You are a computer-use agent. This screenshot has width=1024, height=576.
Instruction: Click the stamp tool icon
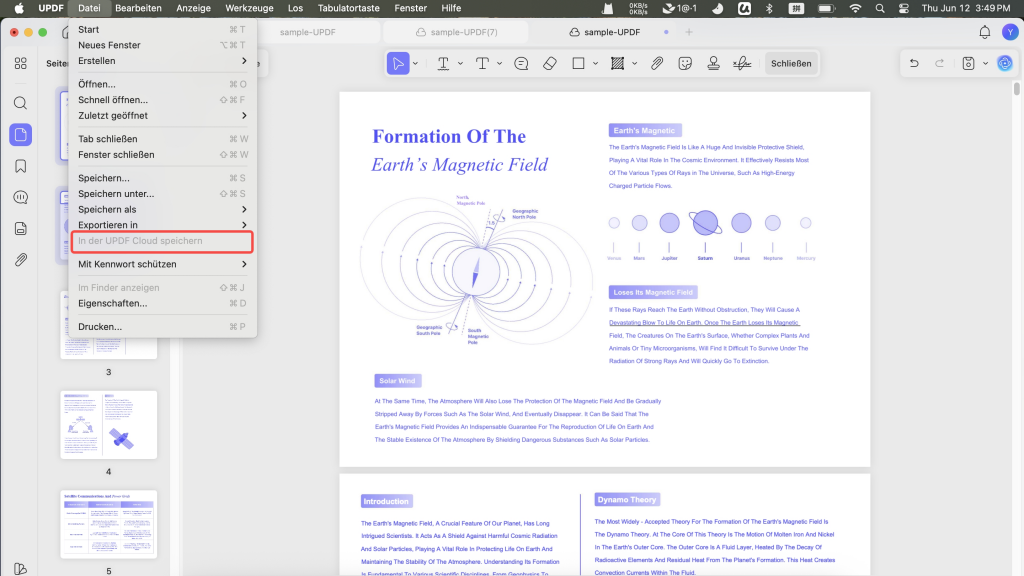click(x=713, y=63)
